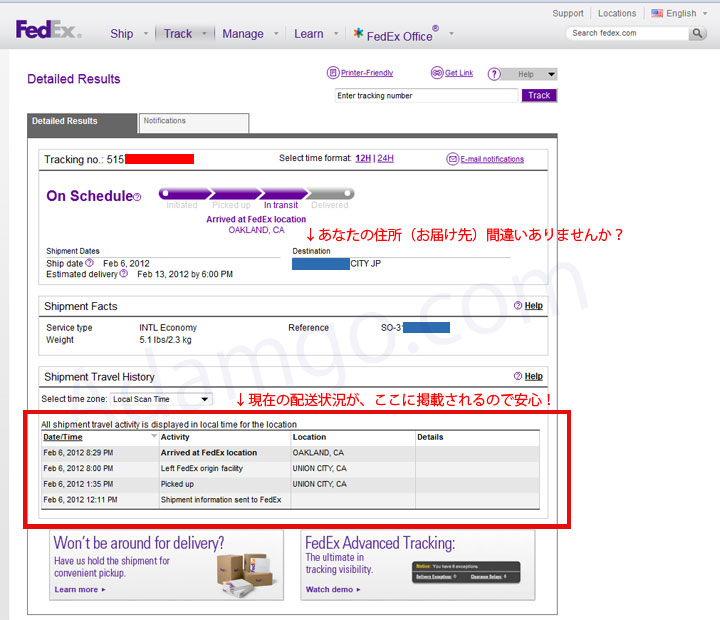This screenshot has height=620, width=720.
Task: Click Shipment information sent to FedEx row
Action: (x=290, y=500)
